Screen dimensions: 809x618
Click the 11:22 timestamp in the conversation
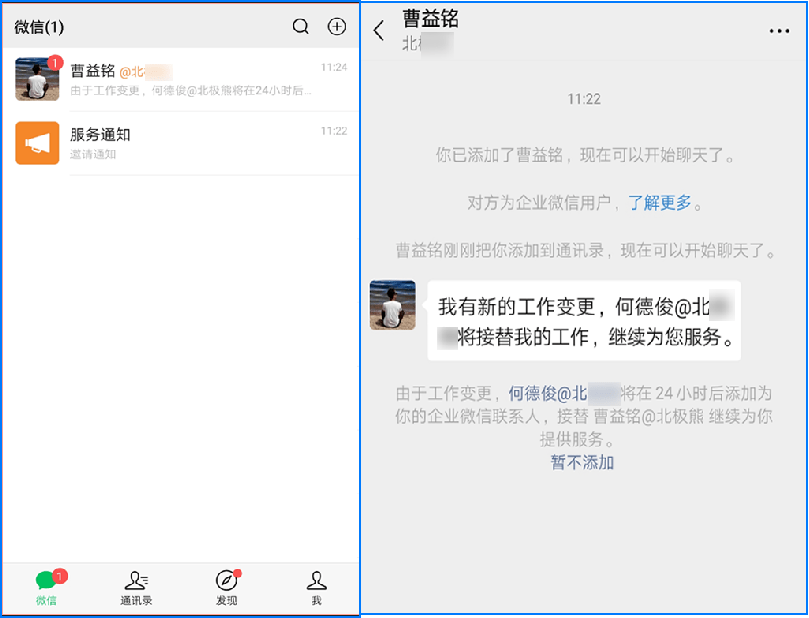[584, 99]
